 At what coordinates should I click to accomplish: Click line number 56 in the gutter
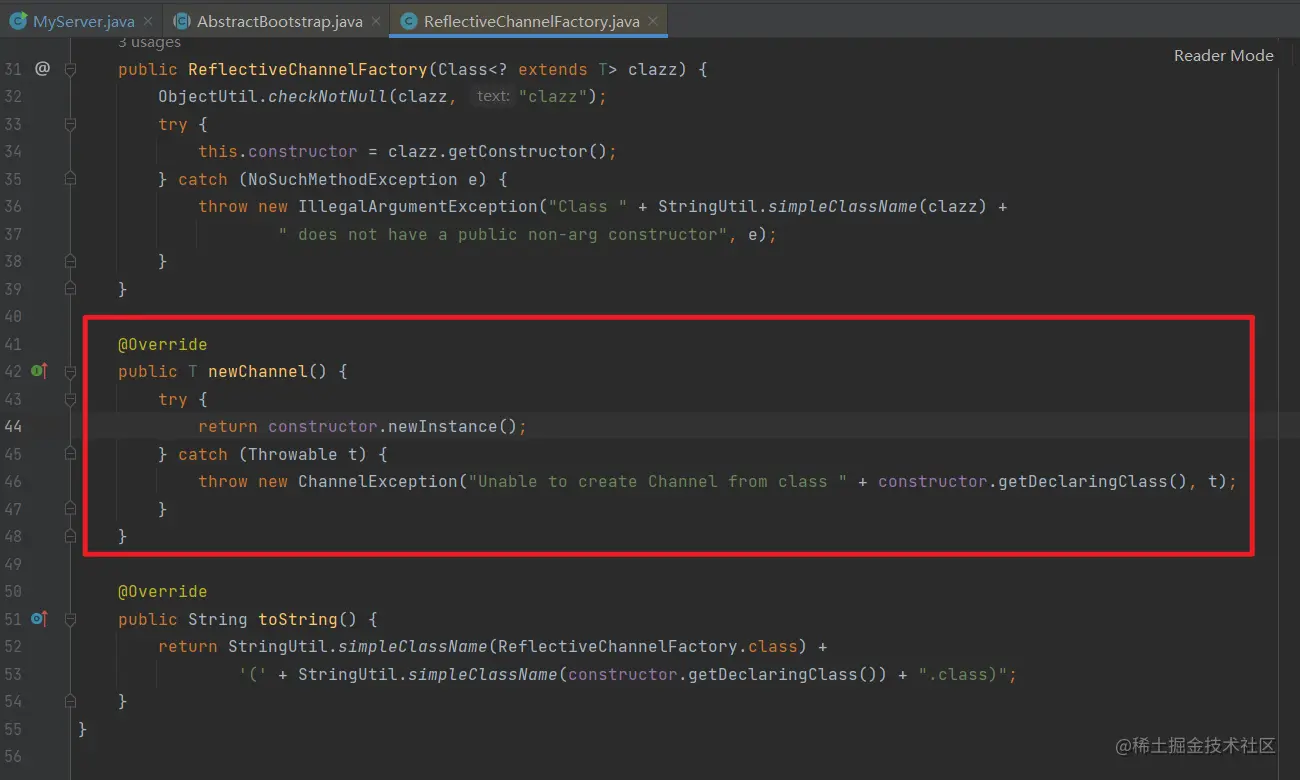pos(12,756)
